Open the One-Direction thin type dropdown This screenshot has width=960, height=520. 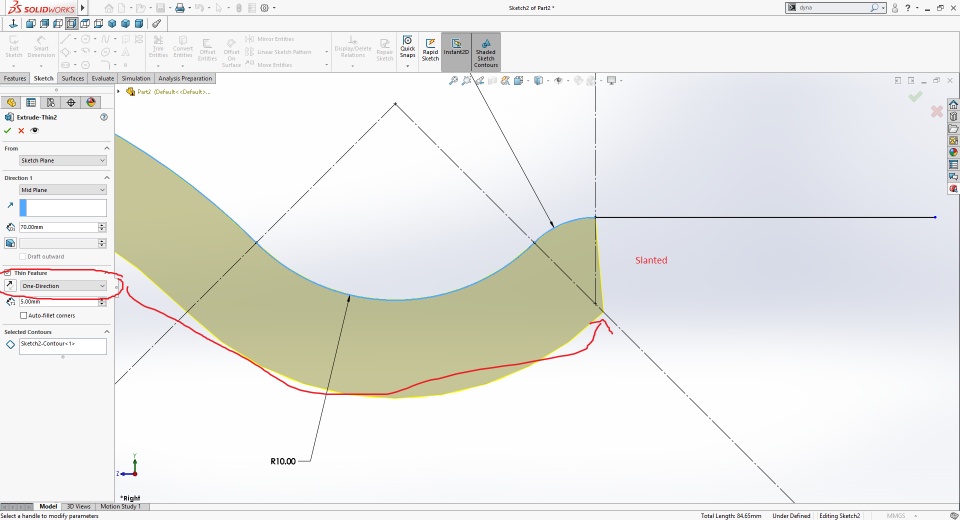[x=63, y=286]
